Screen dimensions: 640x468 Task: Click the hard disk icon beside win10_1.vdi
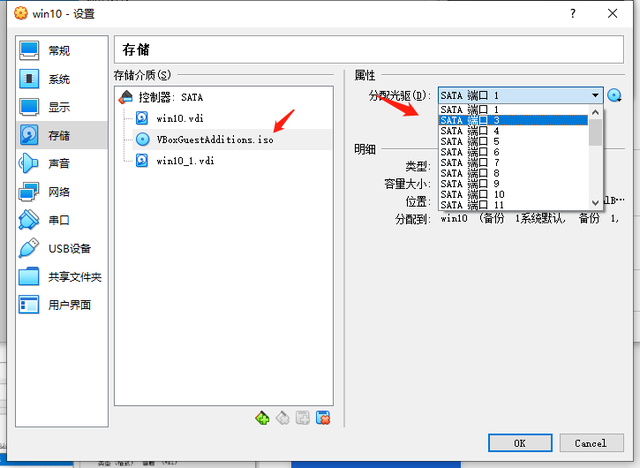pos(142,161)
